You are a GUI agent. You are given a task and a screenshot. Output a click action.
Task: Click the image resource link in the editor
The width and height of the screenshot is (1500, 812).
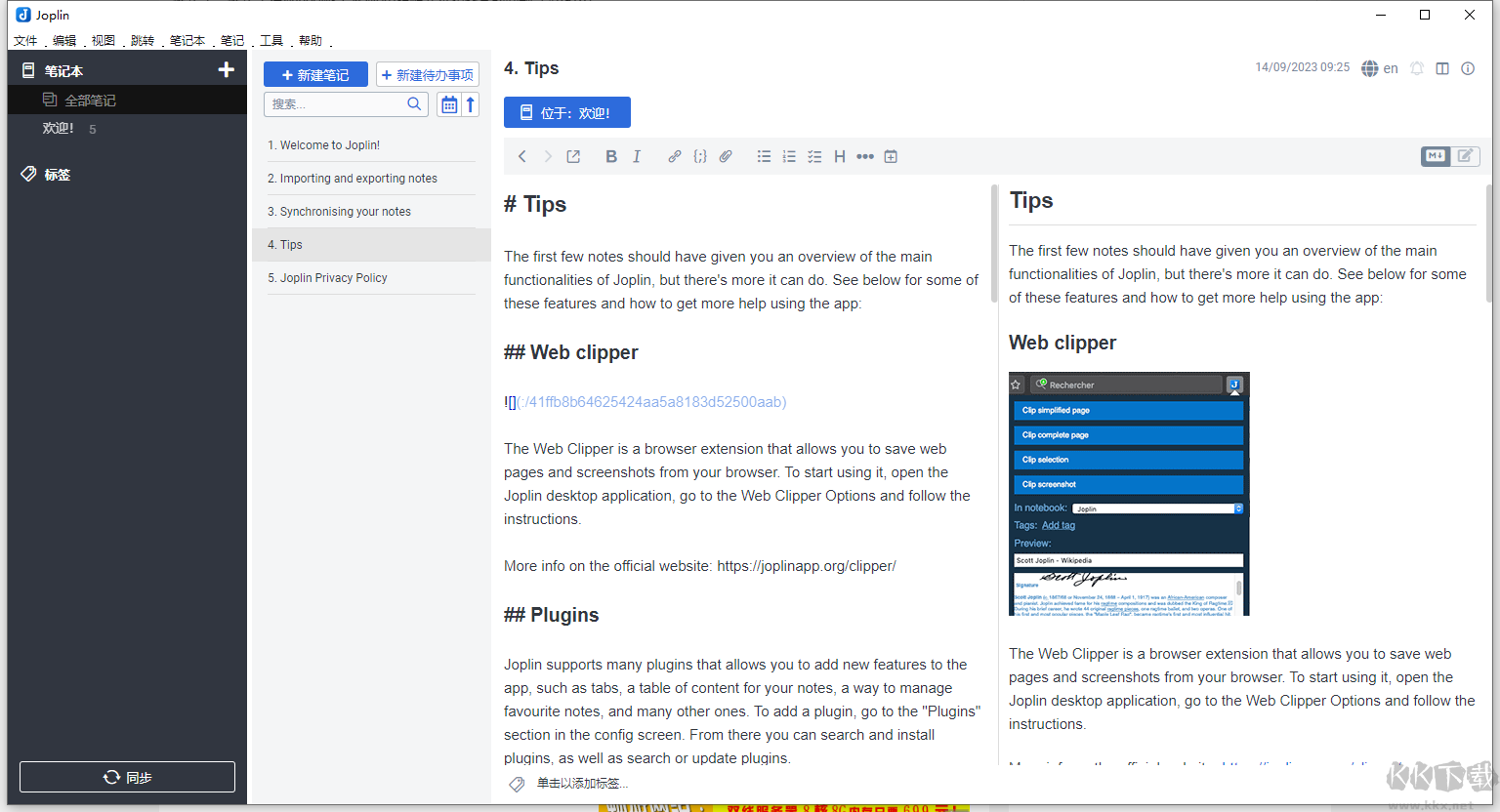click(645, 402)
